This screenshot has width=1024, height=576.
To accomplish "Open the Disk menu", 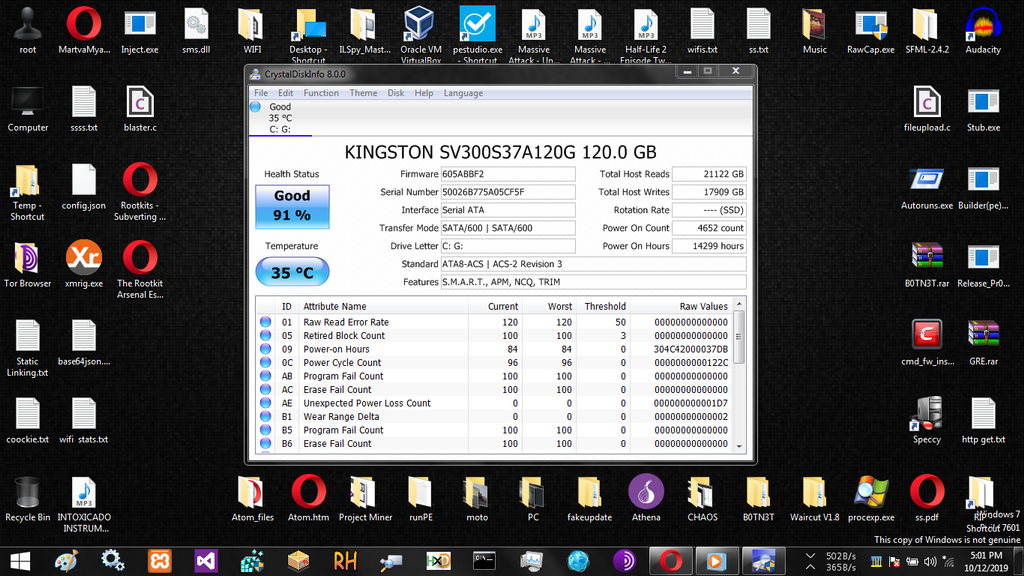I will pos(396,93).
